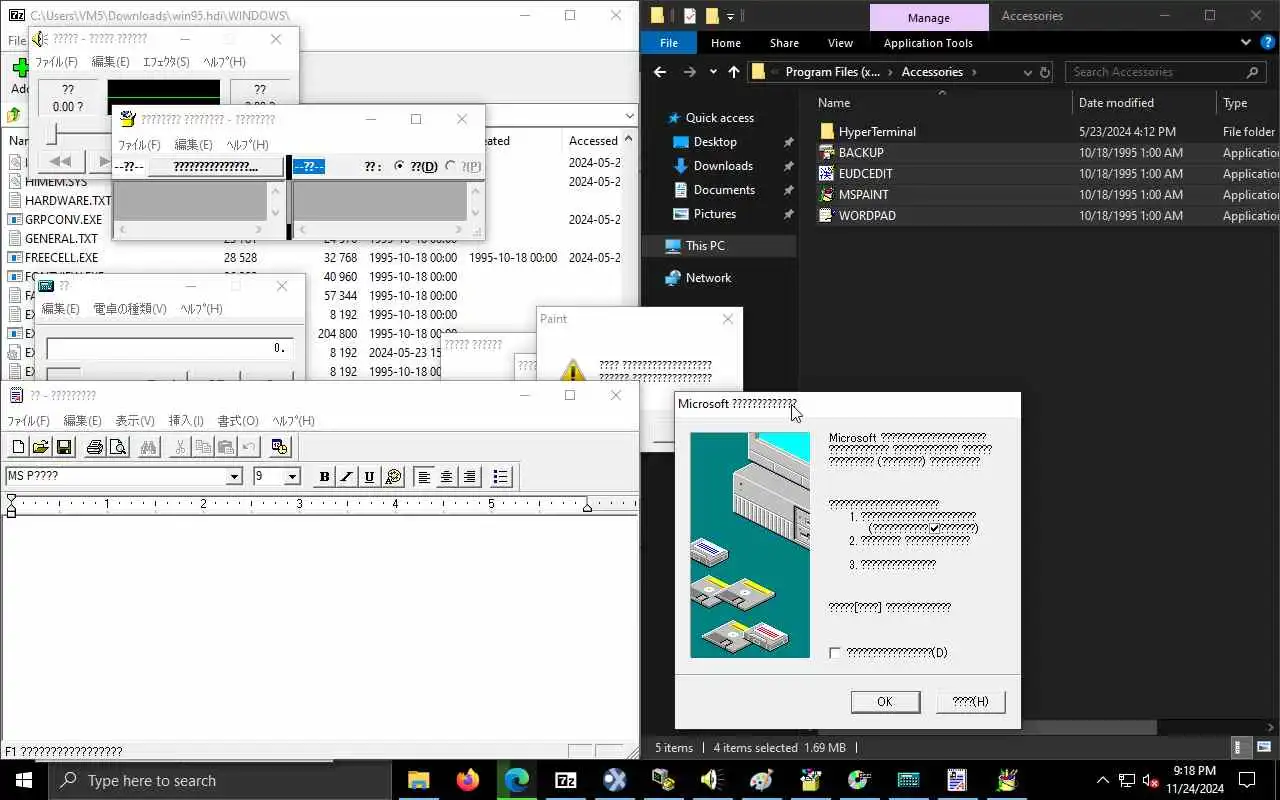The image size is (1280, 800).
Task: Click Cut scissors icon in WordPad toolbar
Action: (x=180, y=447)
